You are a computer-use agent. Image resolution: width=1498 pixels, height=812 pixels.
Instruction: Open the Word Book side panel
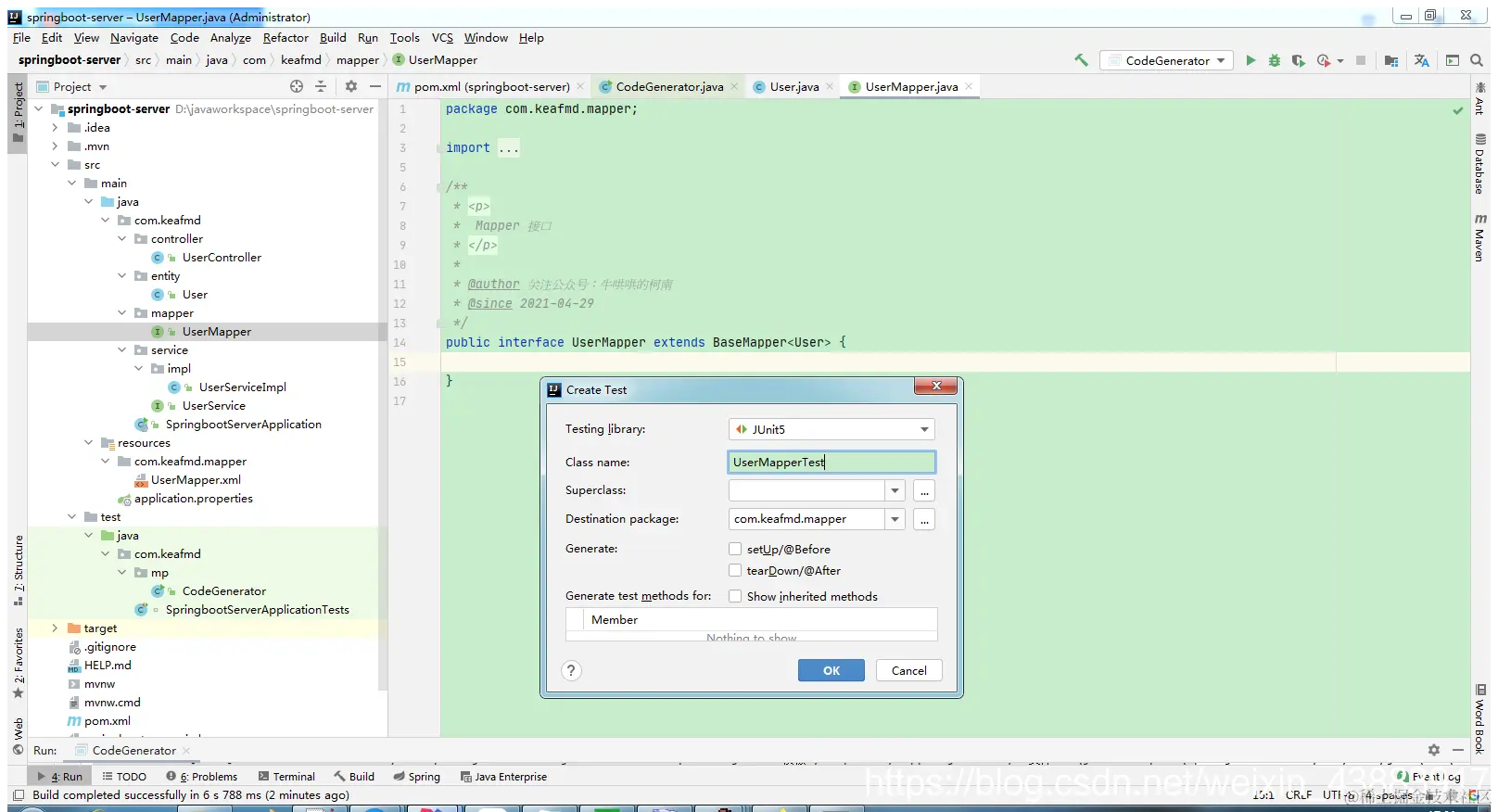pos(1479,719)
